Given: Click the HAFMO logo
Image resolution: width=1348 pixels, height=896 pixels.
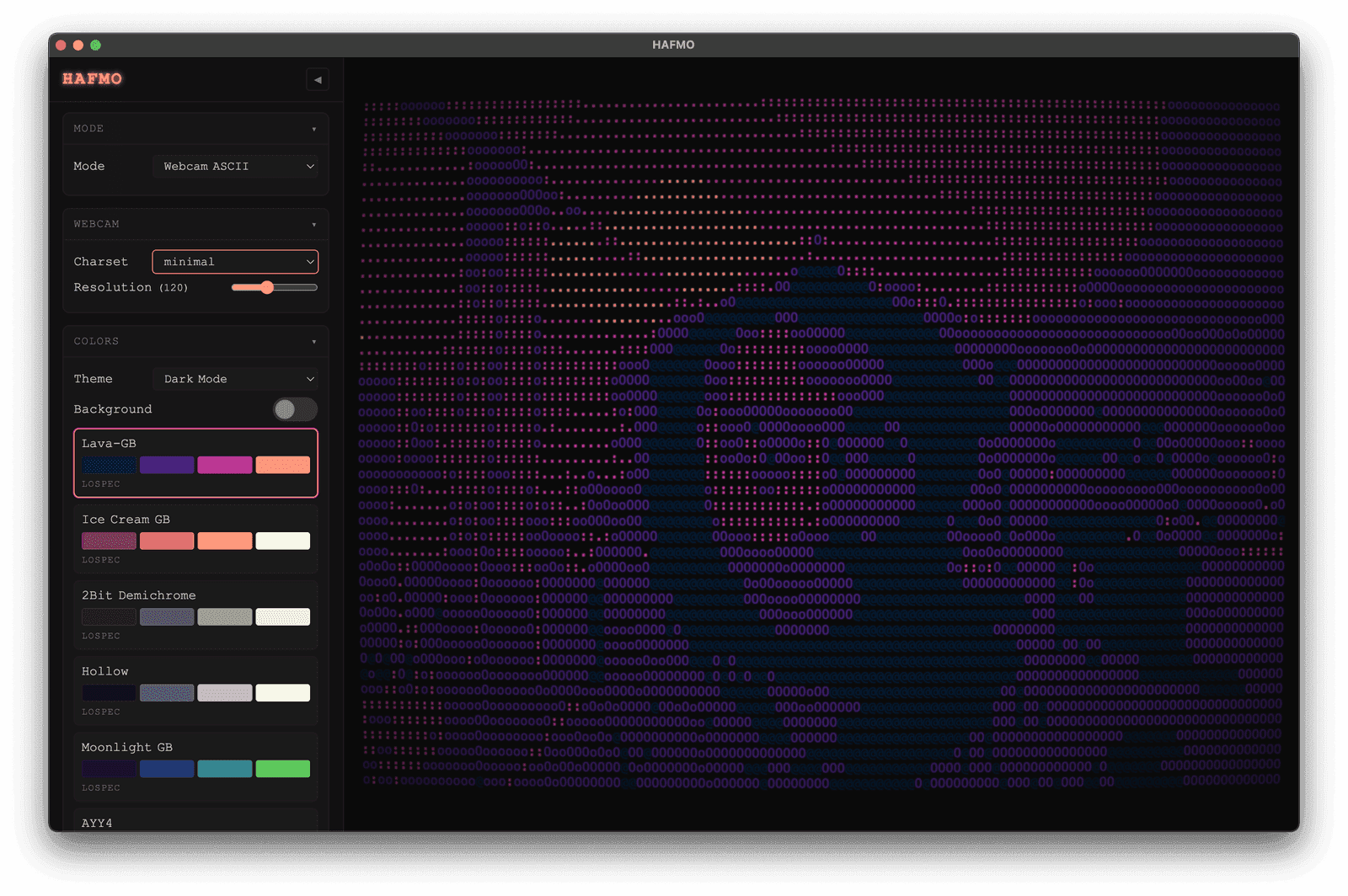Looking at the screenshot, I should pyautogui.click(x=92, y=79).
